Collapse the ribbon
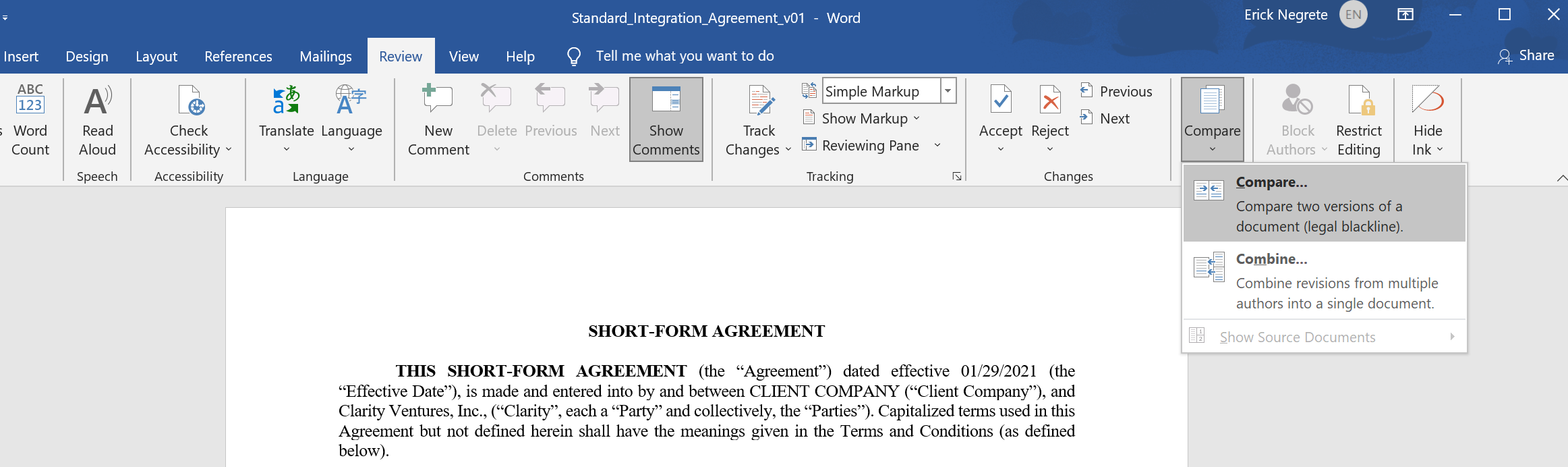 click(x=1562, y=177)
